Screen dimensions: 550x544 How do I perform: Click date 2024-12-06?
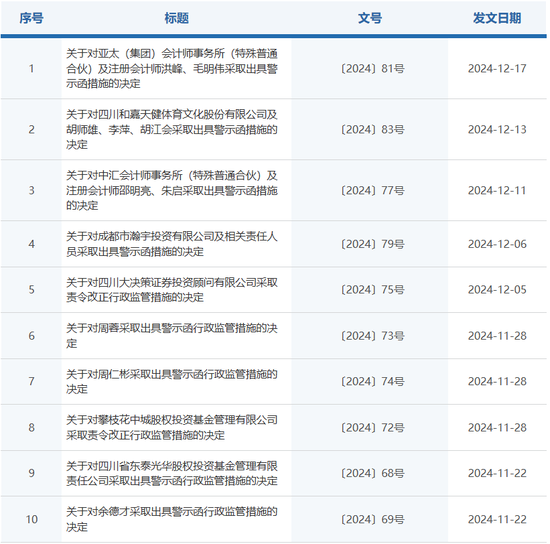[x=497, y=244]
